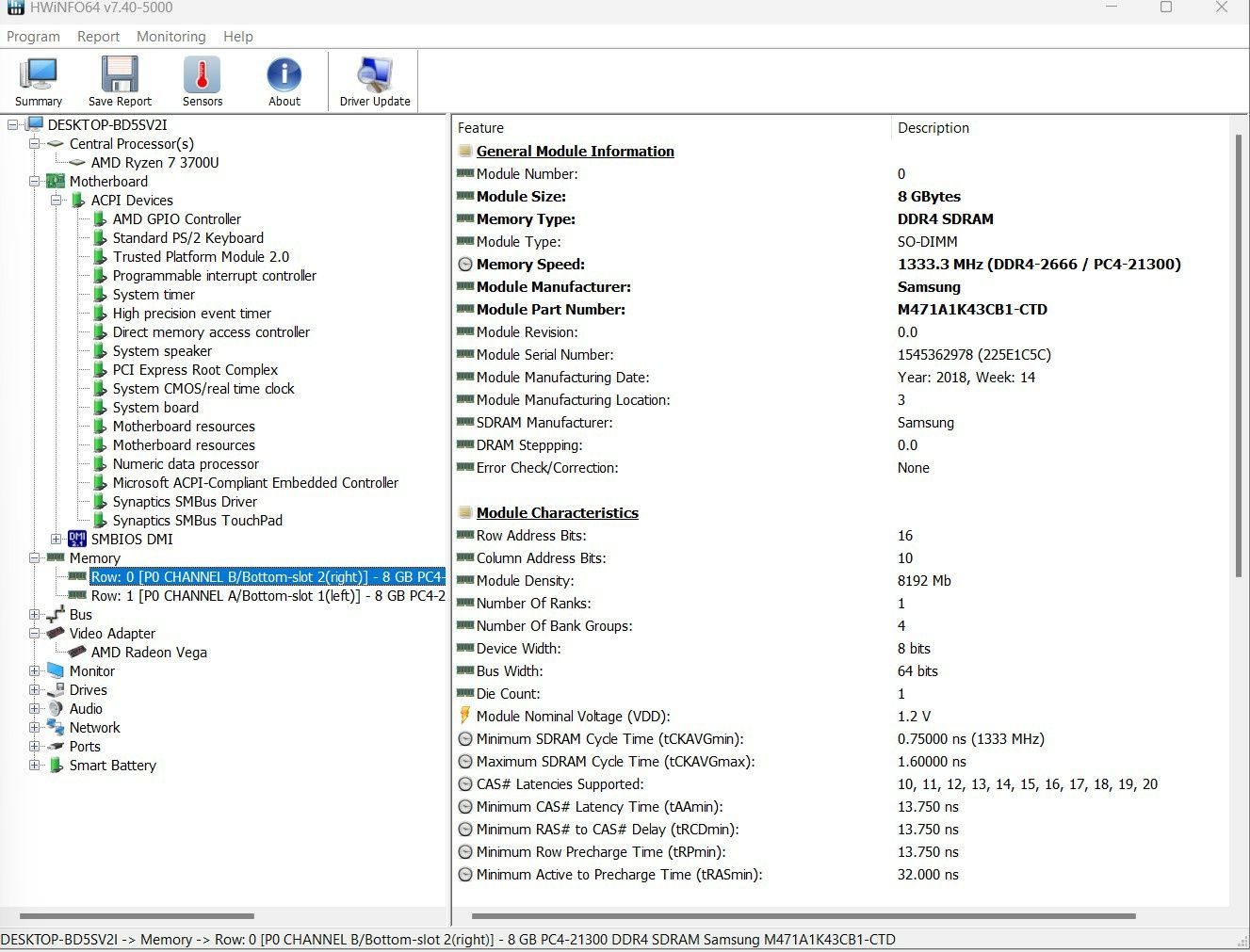
Task: Click the right pane horizontal scrollbar
Action: 803,915
